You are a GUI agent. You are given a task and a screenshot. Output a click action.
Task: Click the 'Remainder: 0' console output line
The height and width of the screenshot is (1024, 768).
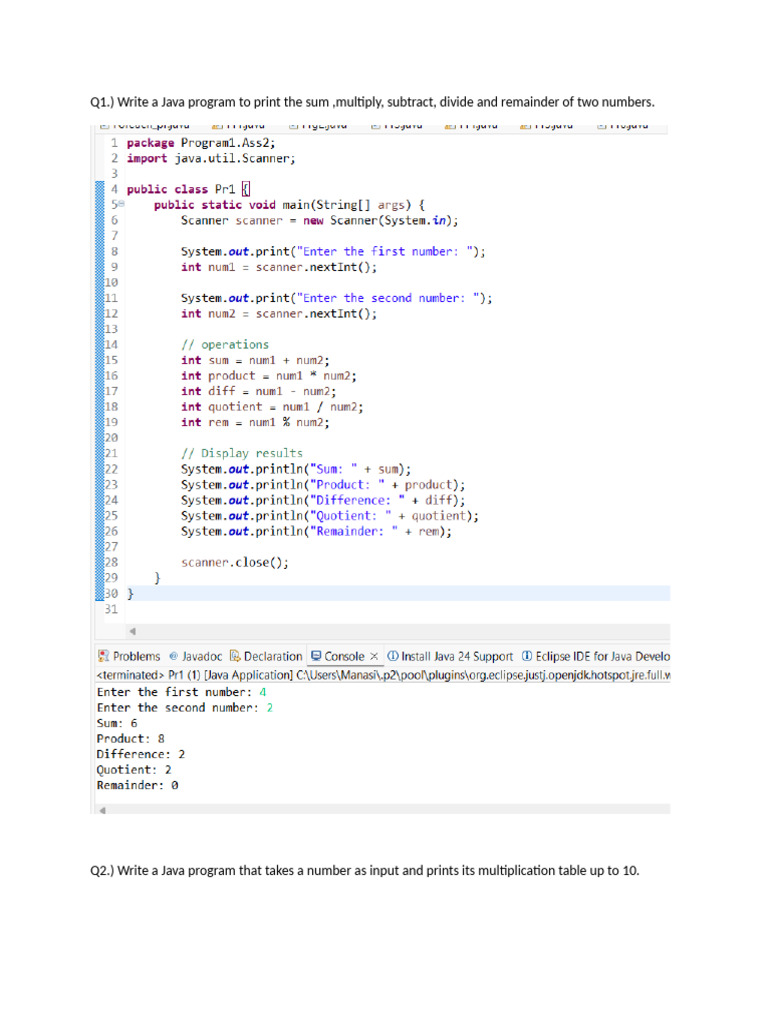coord(137,785)
